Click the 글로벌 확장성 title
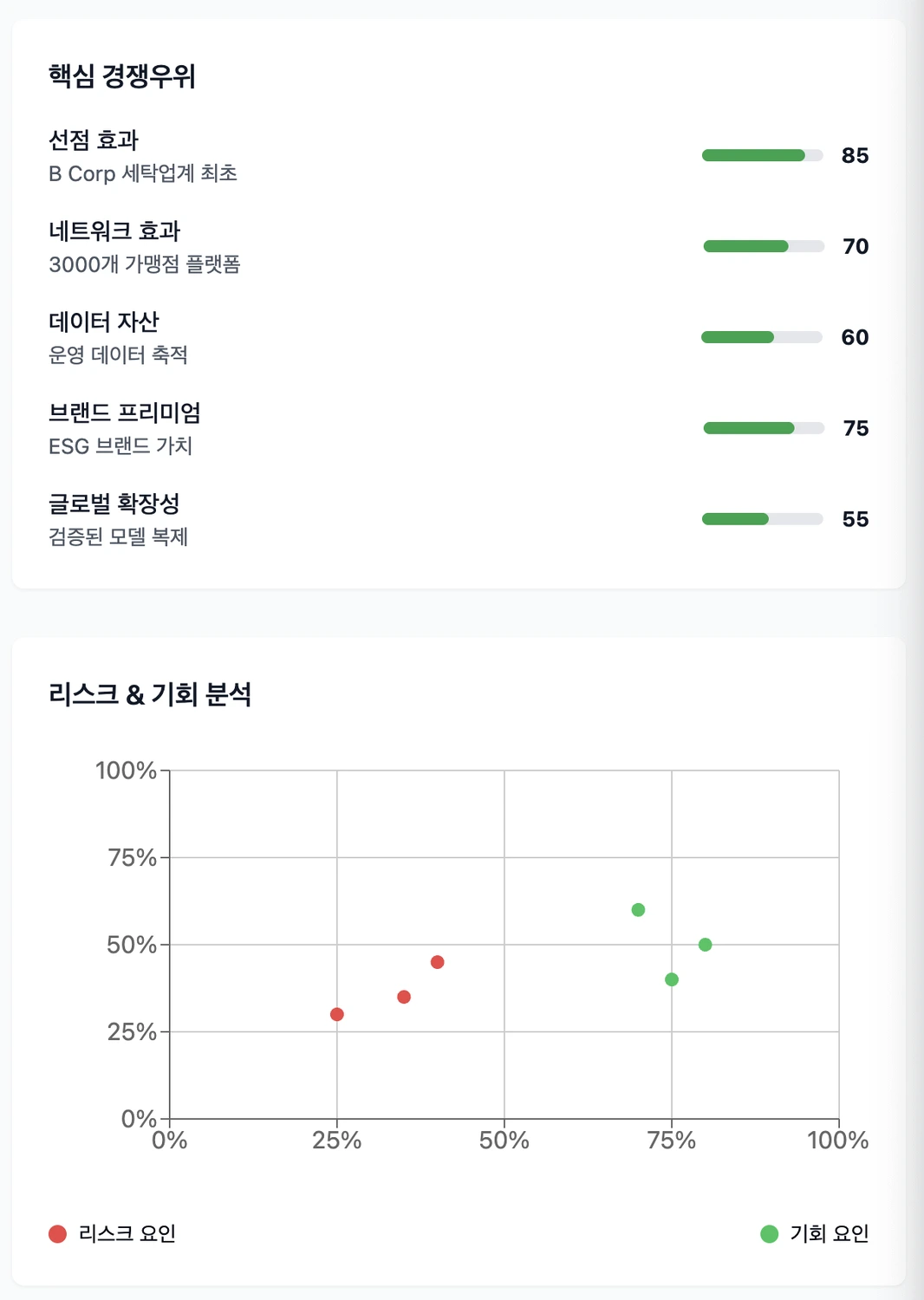The width and height of the screenshot is (924, 1300). click(114, 504)
